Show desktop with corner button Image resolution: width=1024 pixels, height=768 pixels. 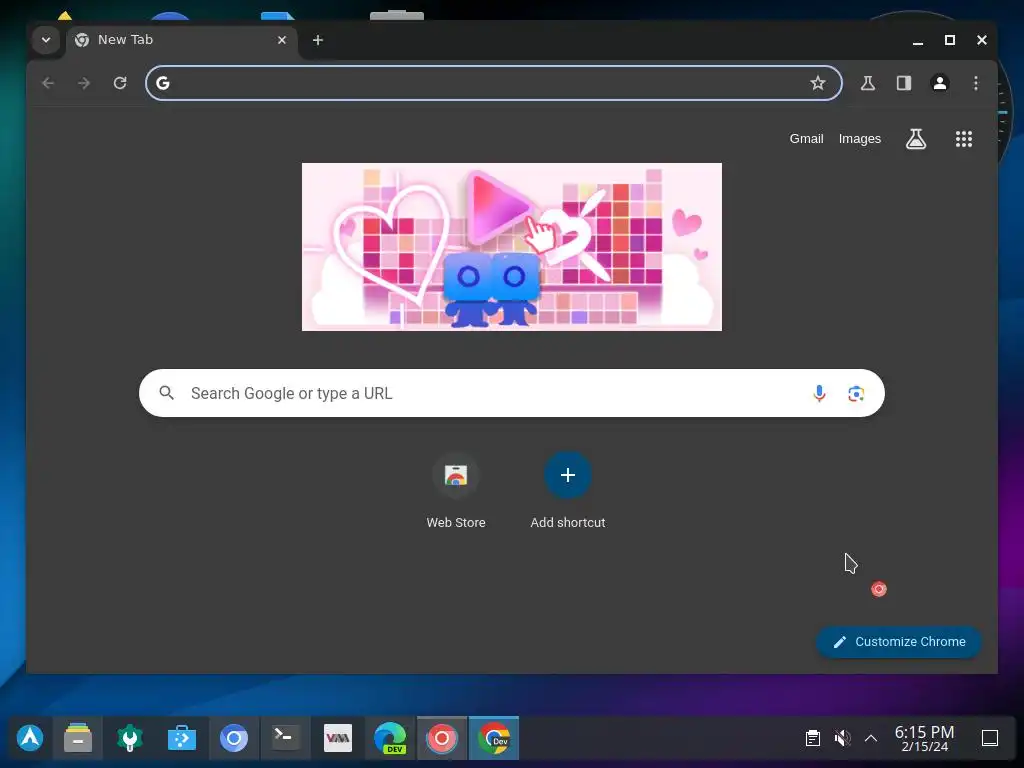coord(990,738)
